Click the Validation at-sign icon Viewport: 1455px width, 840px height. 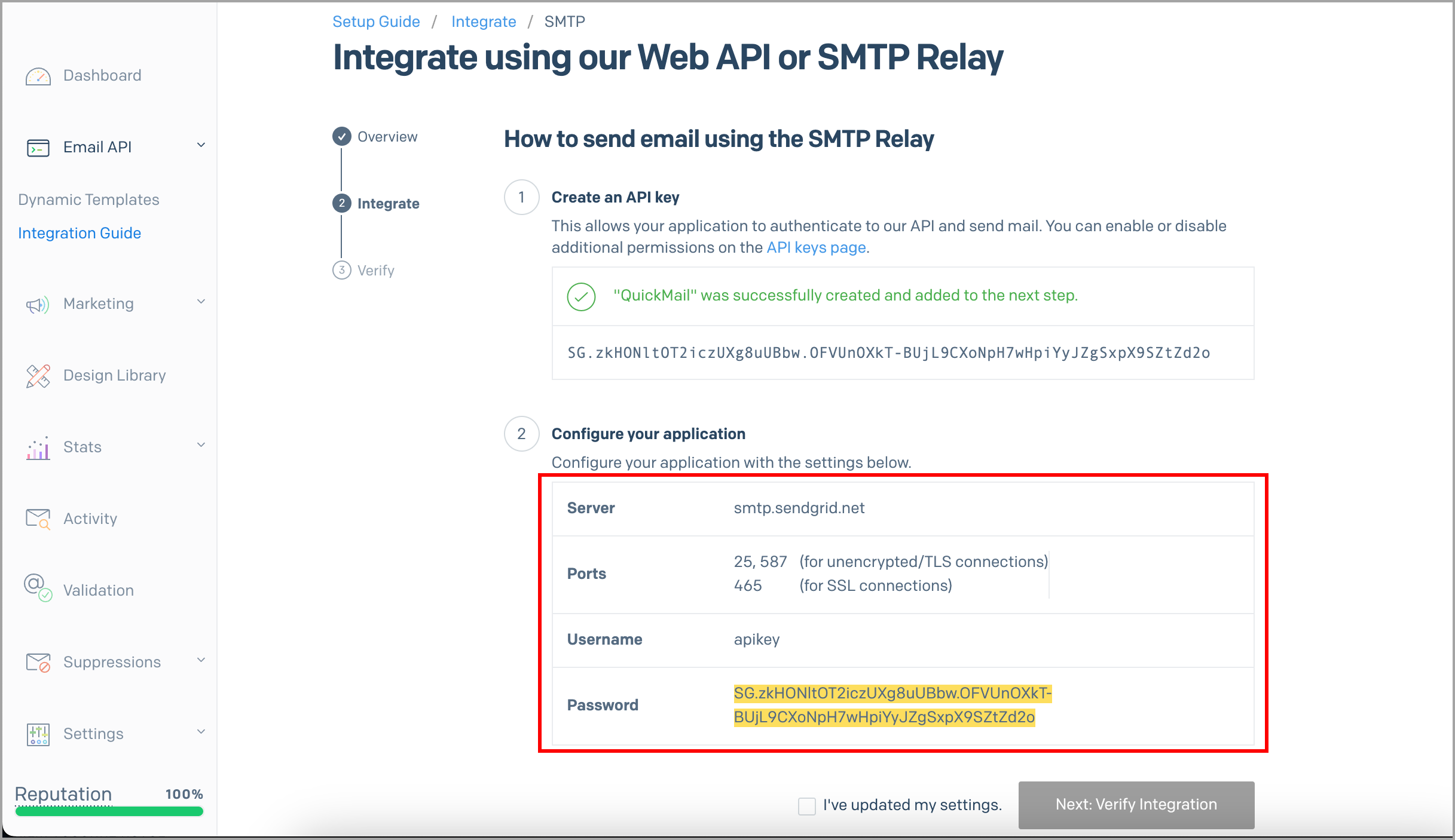tap(38, 588)
